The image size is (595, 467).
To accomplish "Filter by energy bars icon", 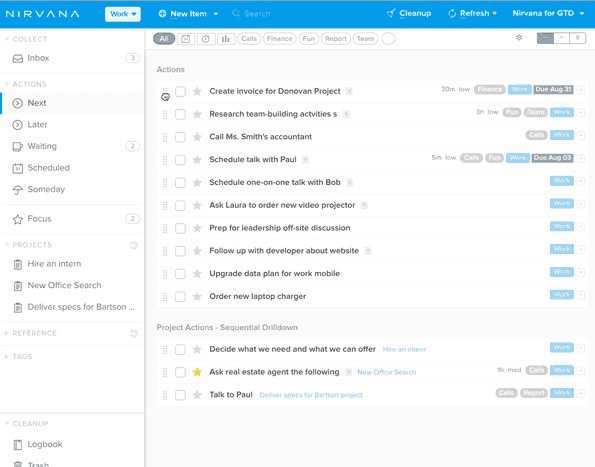I will [x=226, y=39].
